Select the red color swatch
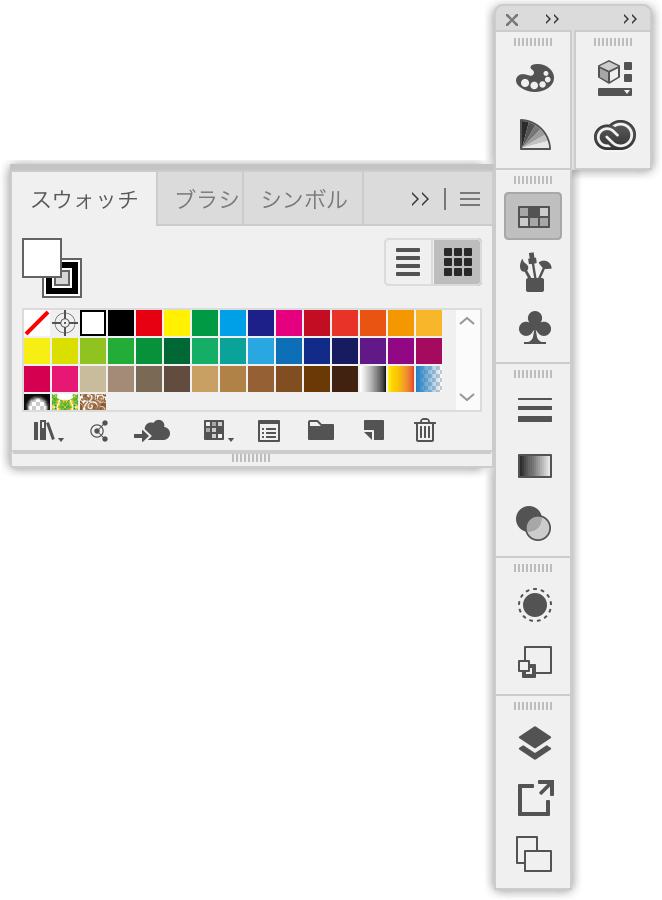Screen dimensions: 662x900 click(149, 323)
